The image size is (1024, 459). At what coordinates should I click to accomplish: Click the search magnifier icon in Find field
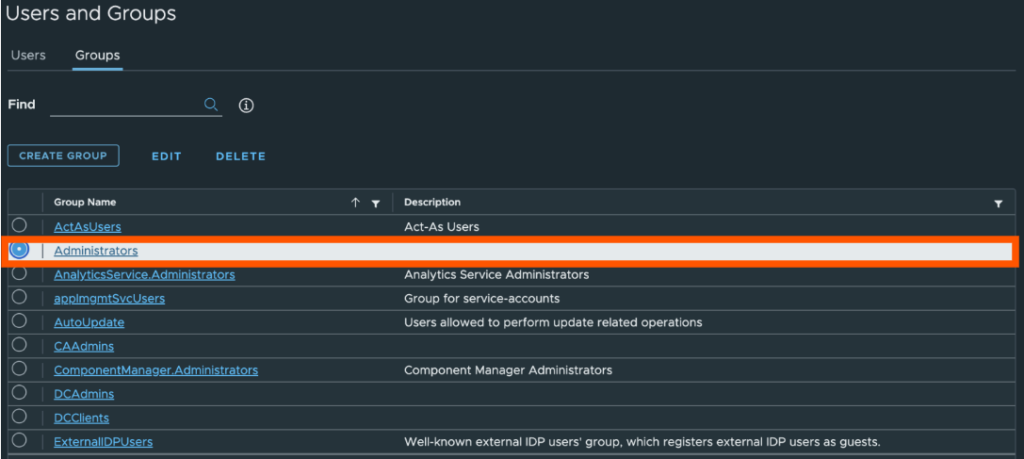(x=211, y=104)
